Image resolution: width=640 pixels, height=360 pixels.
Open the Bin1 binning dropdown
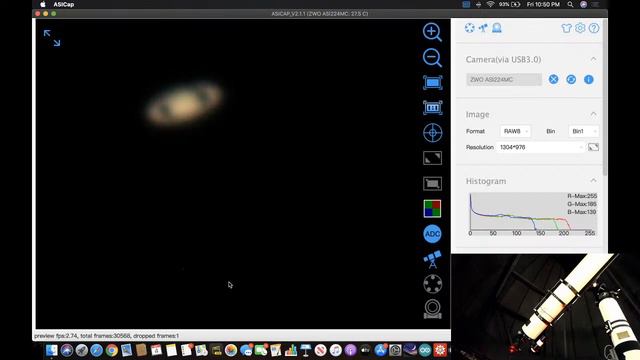pyautogui.click(x=584, y=131)
